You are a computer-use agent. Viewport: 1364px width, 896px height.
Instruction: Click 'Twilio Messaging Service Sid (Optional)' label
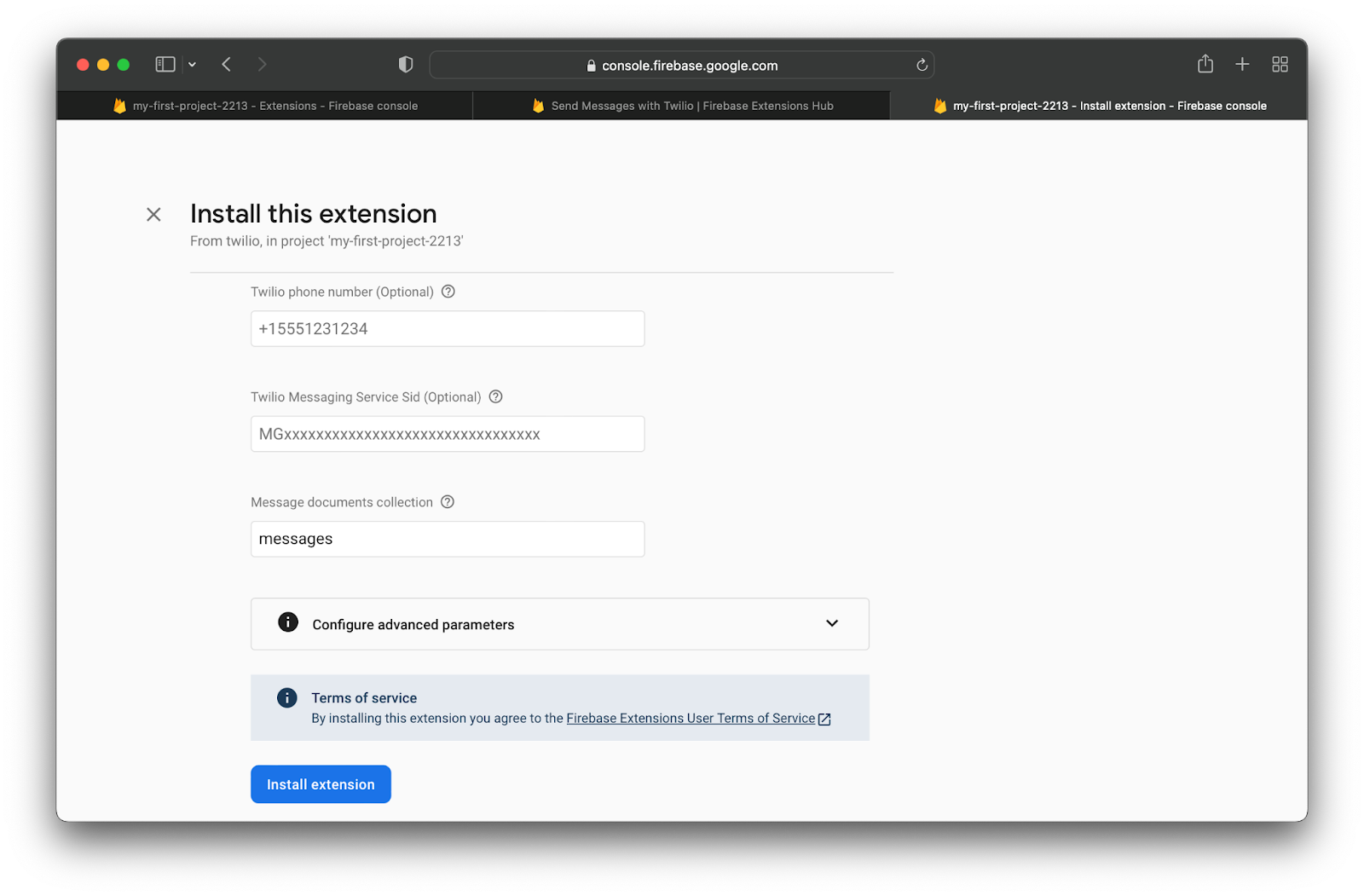[366, 397]
